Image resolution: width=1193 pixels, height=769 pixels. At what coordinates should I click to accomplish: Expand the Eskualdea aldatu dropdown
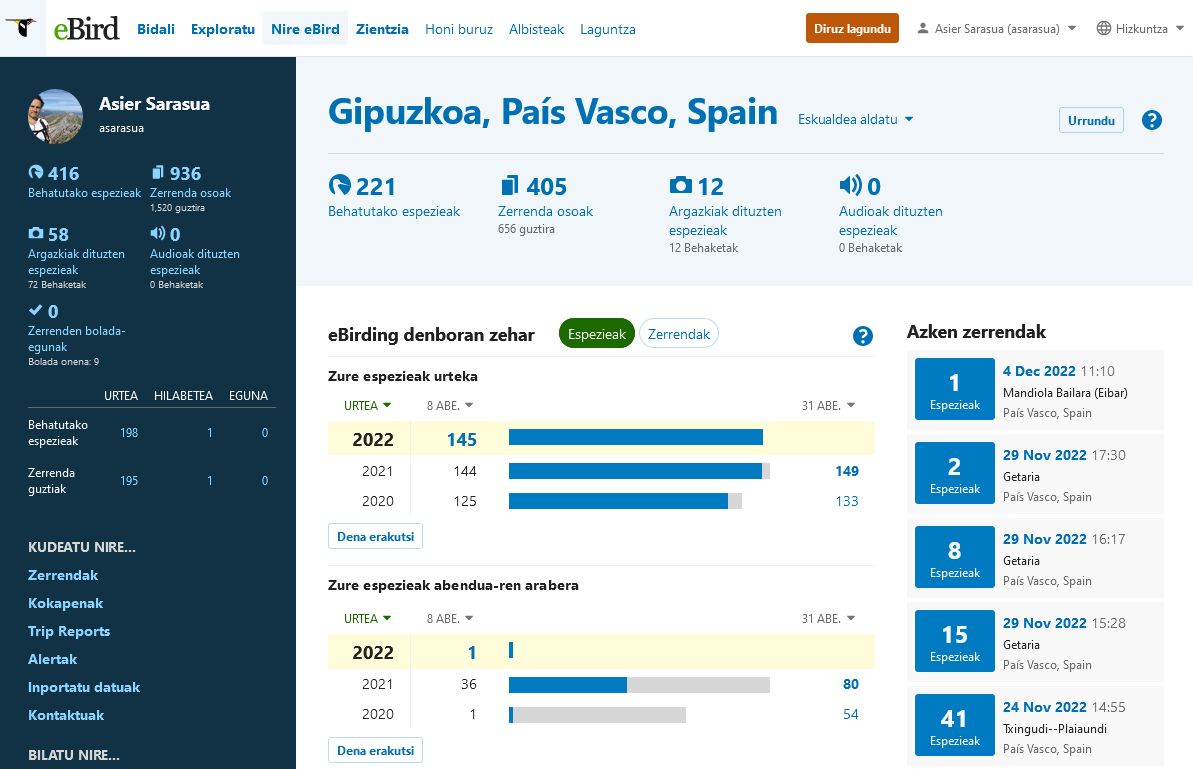pos(855,119)
